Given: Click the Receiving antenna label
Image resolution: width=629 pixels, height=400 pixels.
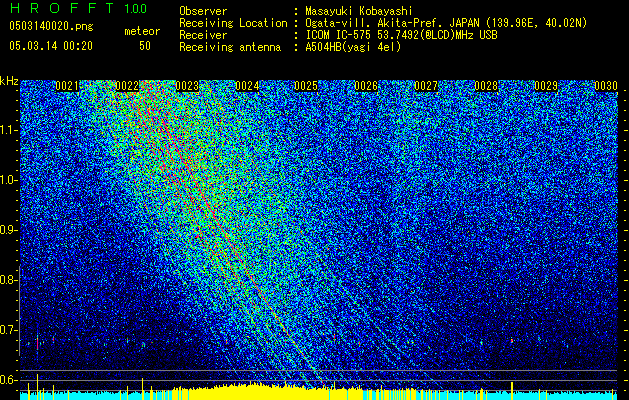Looking at the screenshot, I should pyautogui.click(x=230, y=47).
